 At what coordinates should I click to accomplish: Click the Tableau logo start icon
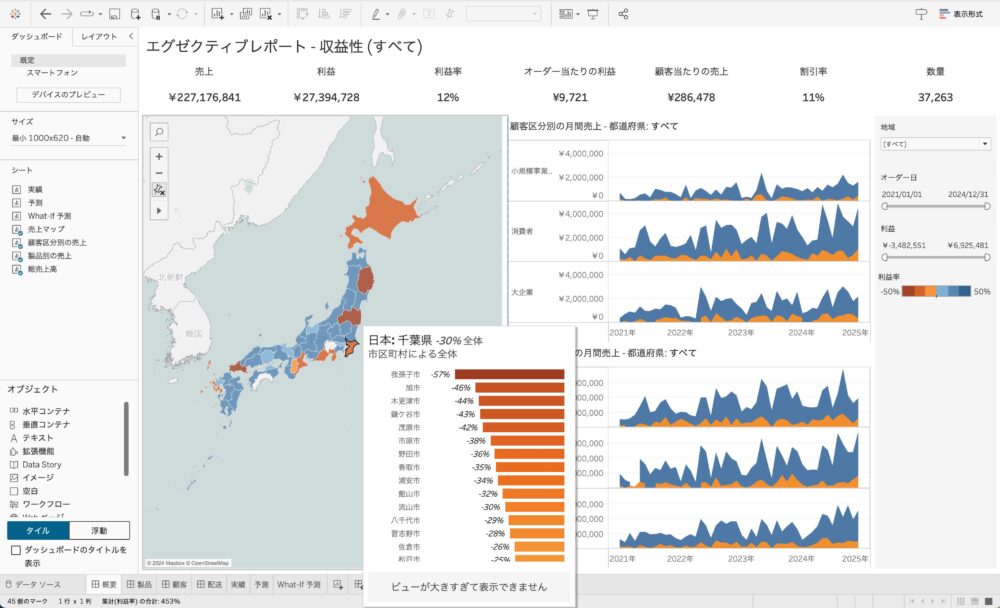[x=14, y=14]
